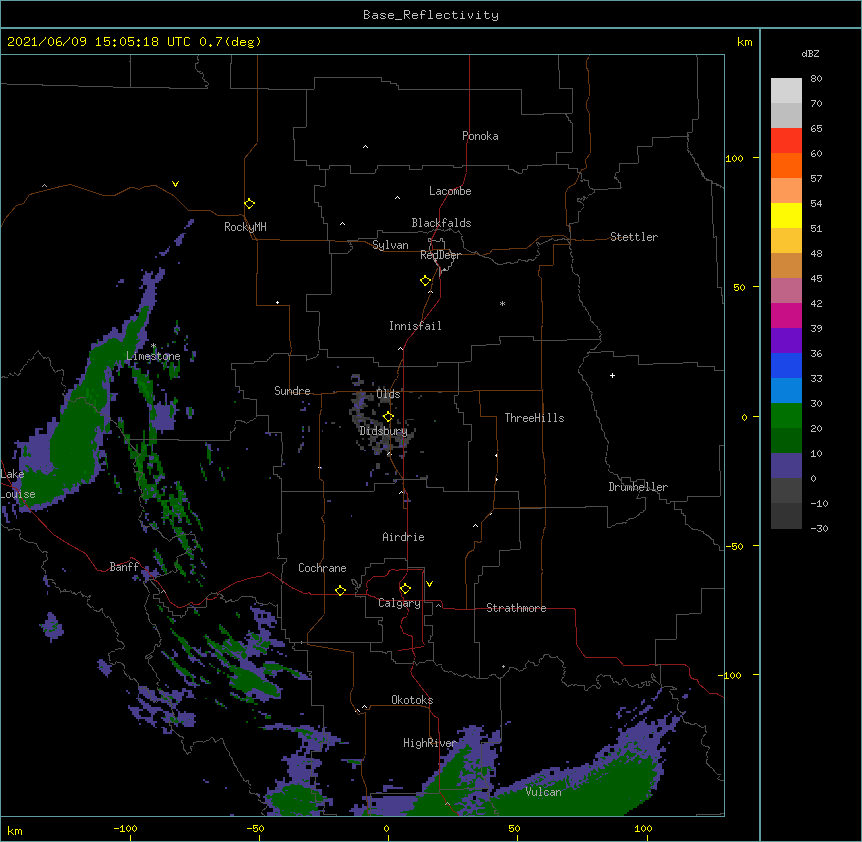Click the Cochrane town label
This screenshot has width=862, height=842.
[322, 568]
